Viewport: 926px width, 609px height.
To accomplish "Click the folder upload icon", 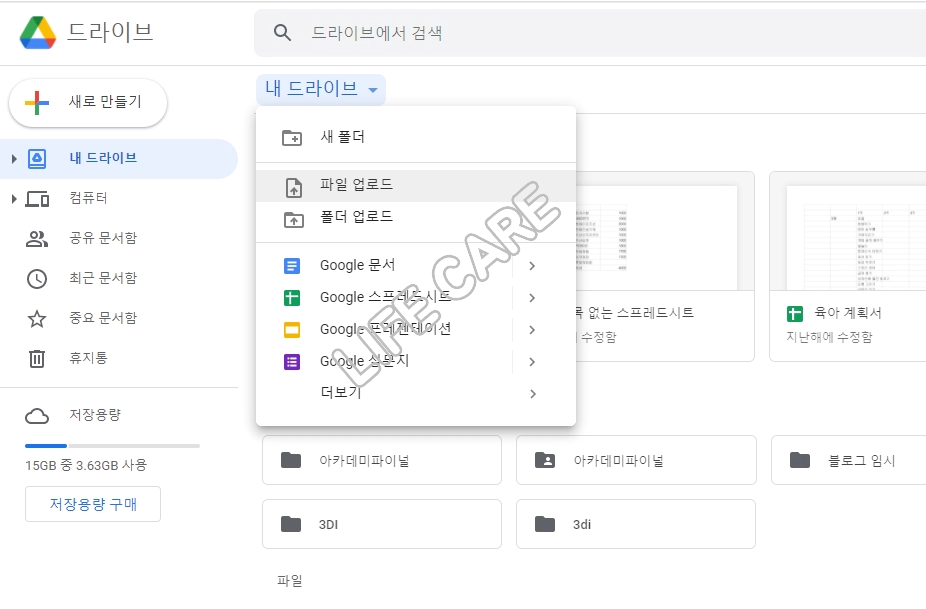I will coord(294,220).
